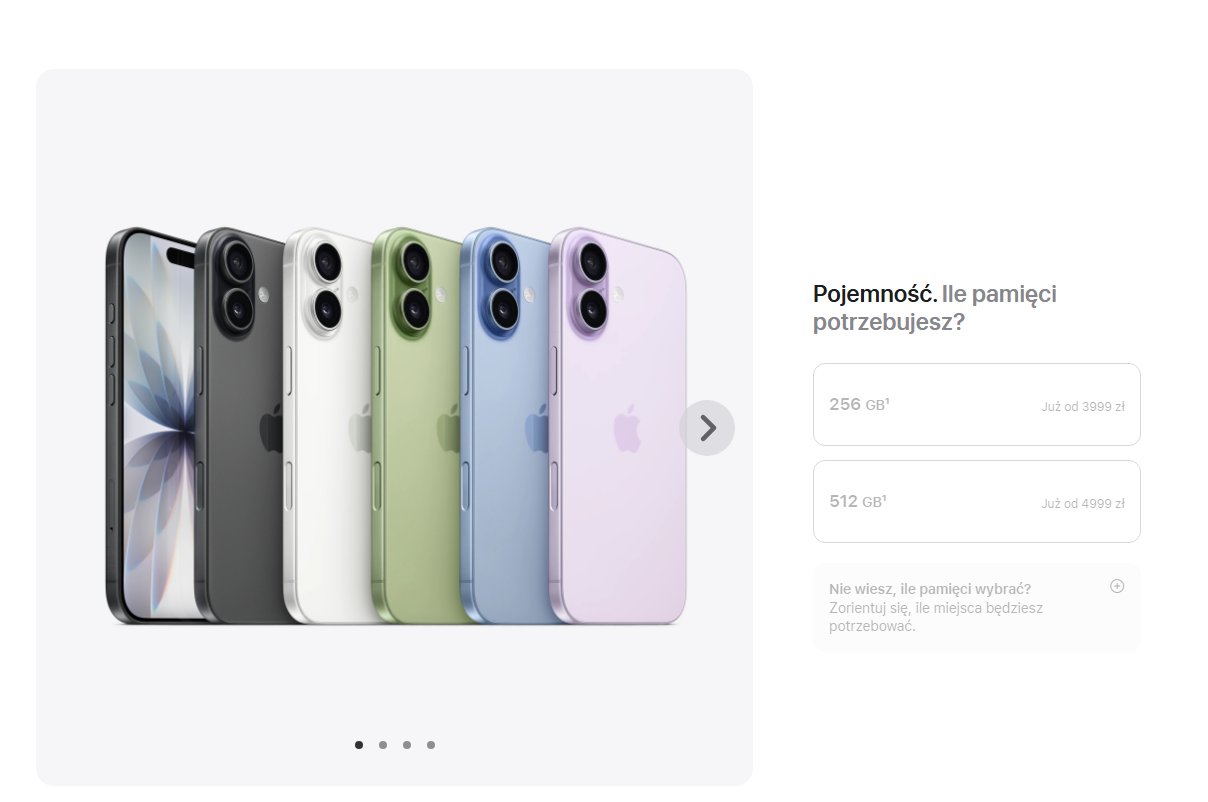This screenshot has width=1208, height=802.
Task: Open the 'Zorientuj się, ile miejsca' help text
Action: 936,617
